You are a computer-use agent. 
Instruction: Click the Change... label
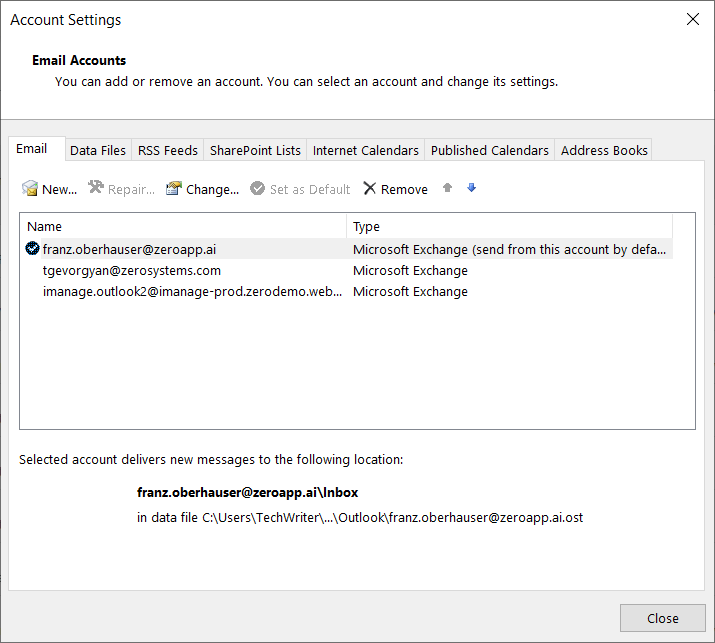tap(212, 189)
